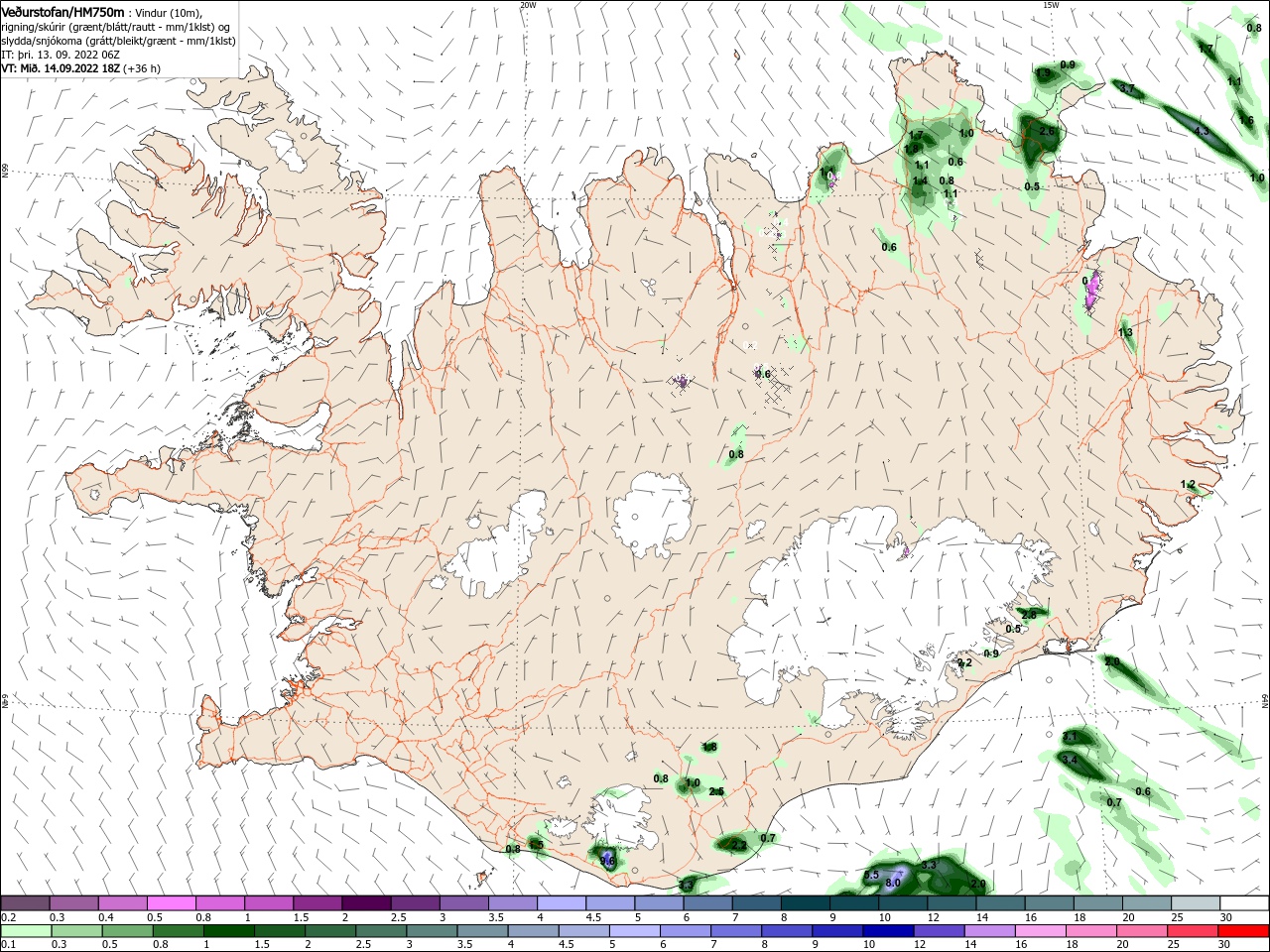This screenshot has height=952, width=1270.
Task: Click the 'IT: þri. 13. 09. 2022 06Z' line
Action: point(61,55)
